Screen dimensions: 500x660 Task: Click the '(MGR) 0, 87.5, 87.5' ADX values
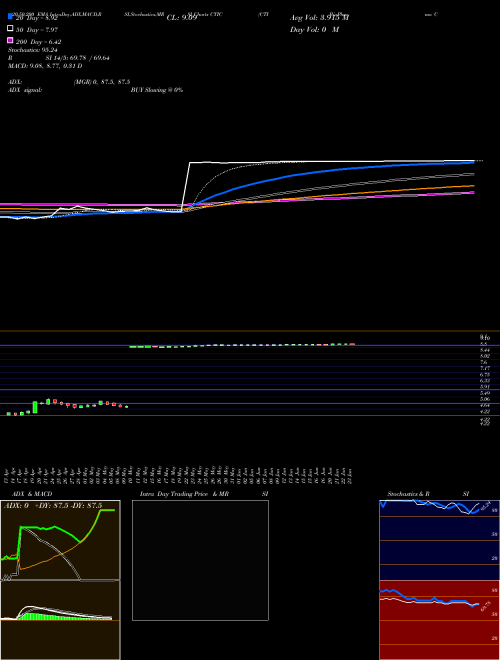click(102, 82)
